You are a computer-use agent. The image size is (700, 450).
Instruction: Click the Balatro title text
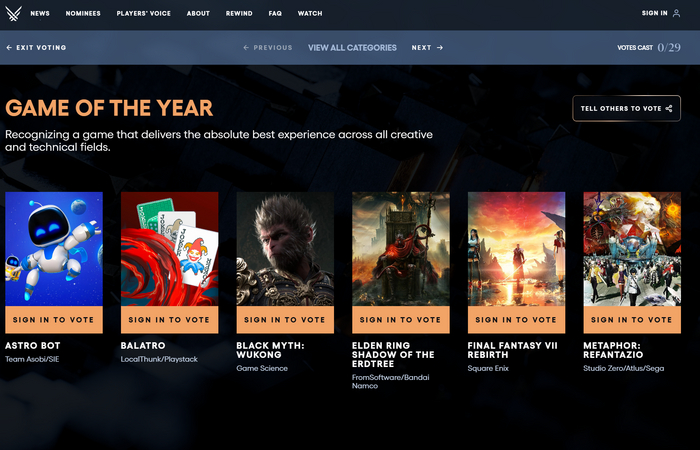[143, 346]
